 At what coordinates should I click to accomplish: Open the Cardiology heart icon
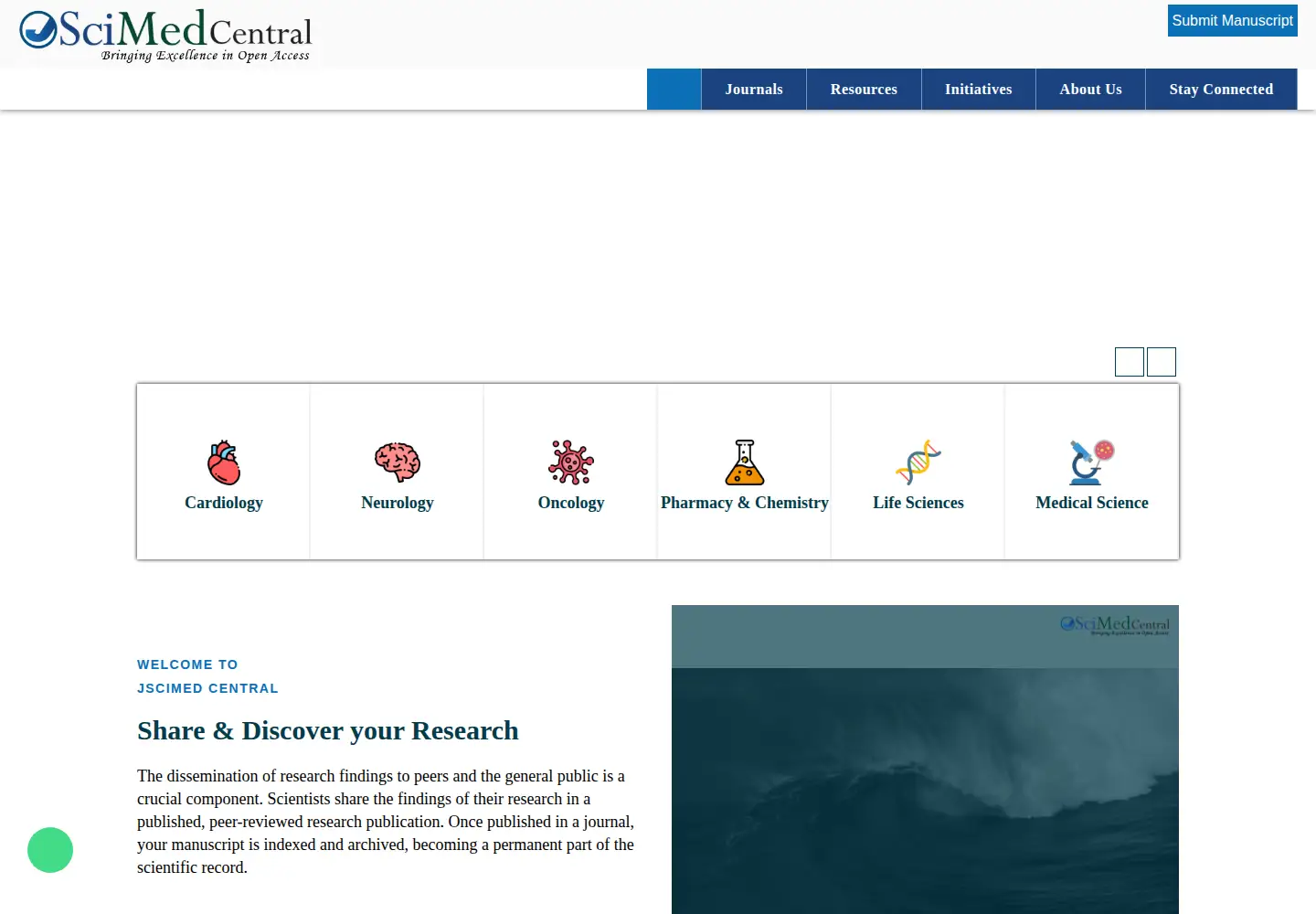pos(224,462)
